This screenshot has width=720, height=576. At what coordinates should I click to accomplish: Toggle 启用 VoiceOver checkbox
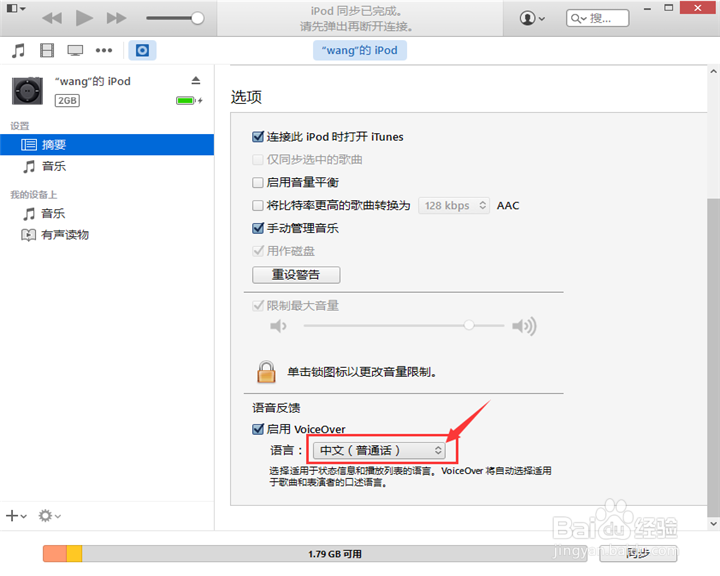[x=258, y=429]
